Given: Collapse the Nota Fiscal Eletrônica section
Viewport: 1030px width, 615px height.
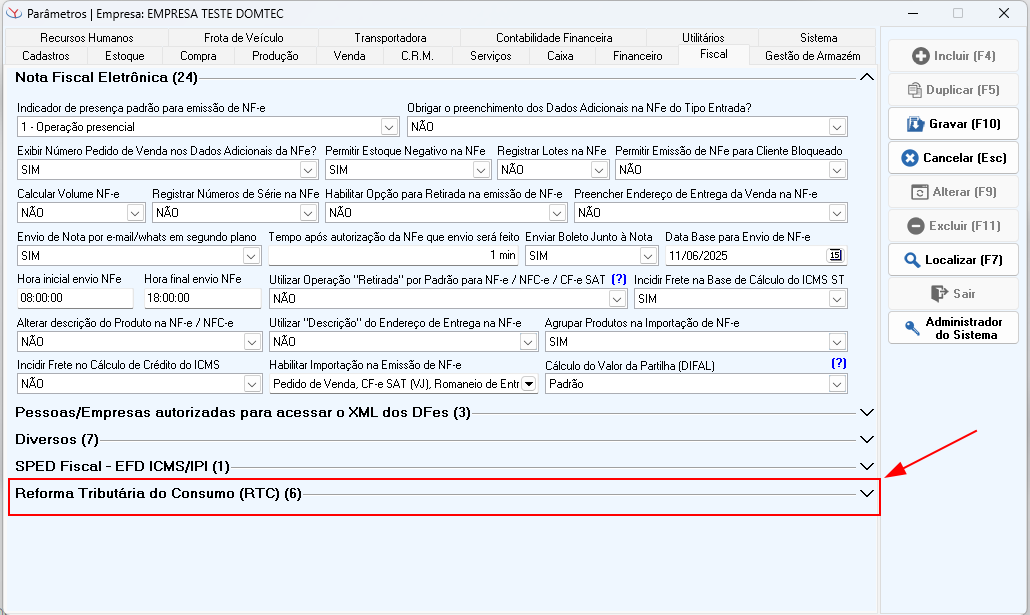Looking at the screenshot, I should click(x=867, y=77).
